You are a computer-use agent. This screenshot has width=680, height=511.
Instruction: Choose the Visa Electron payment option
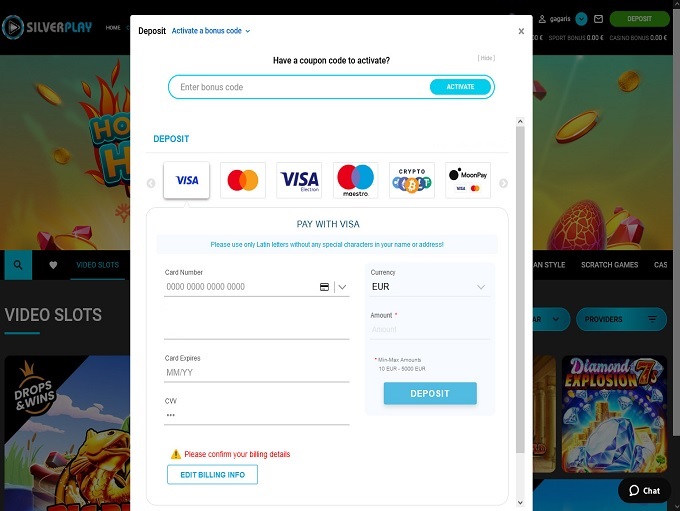pyautogui.click(x=299, y=180)
